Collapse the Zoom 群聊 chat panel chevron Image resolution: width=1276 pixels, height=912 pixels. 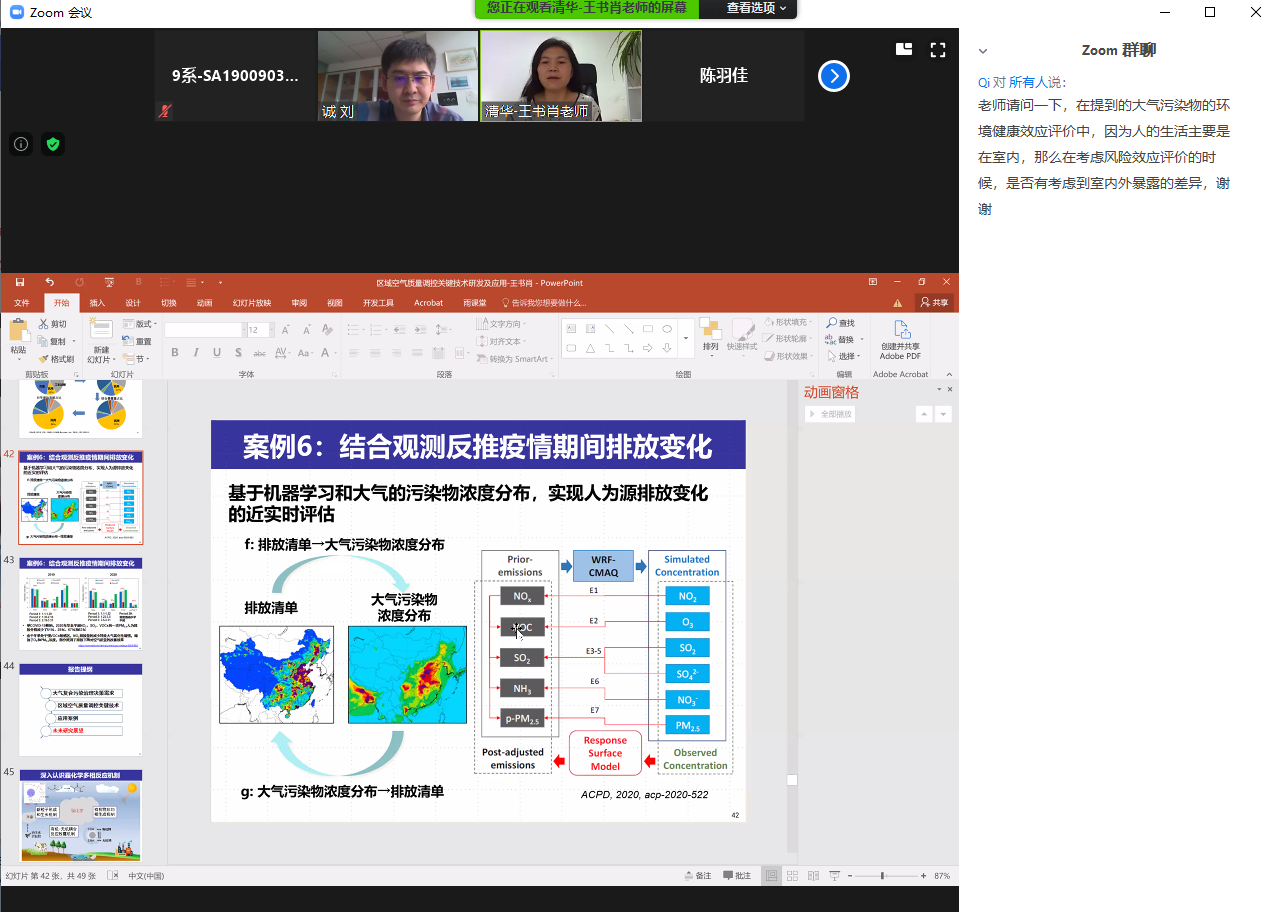click(x=983, y=51)
